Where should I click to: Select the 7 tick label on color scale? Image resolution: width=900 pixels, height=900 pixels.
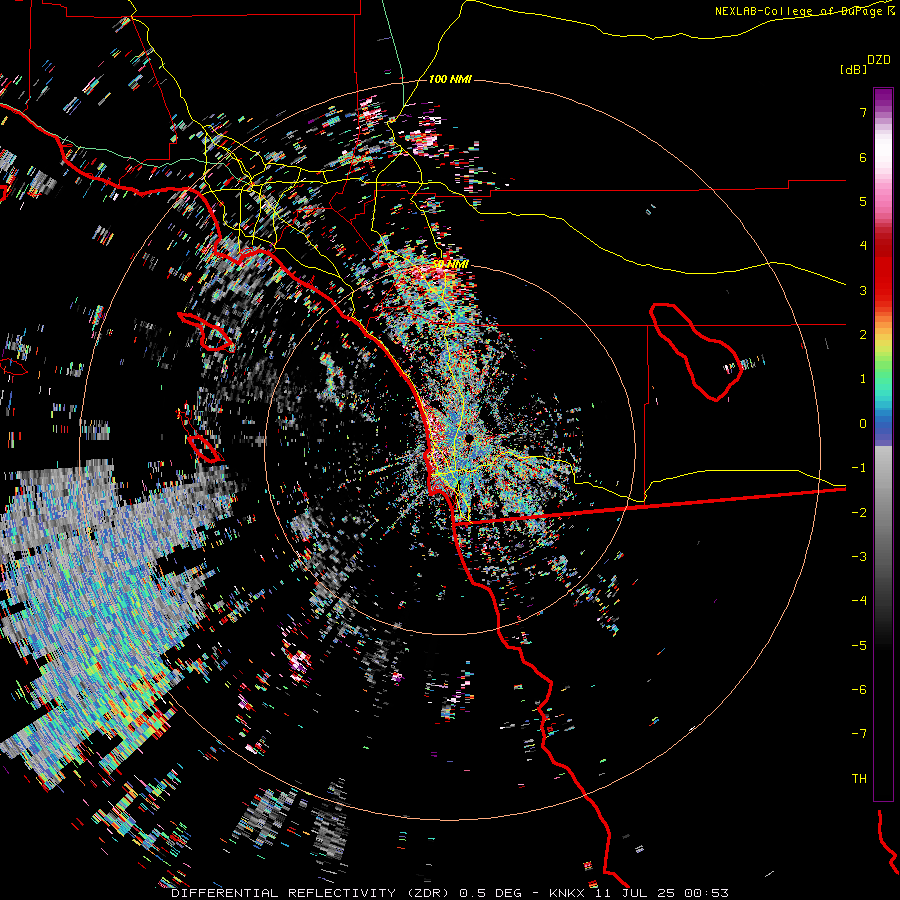point(863,112)
